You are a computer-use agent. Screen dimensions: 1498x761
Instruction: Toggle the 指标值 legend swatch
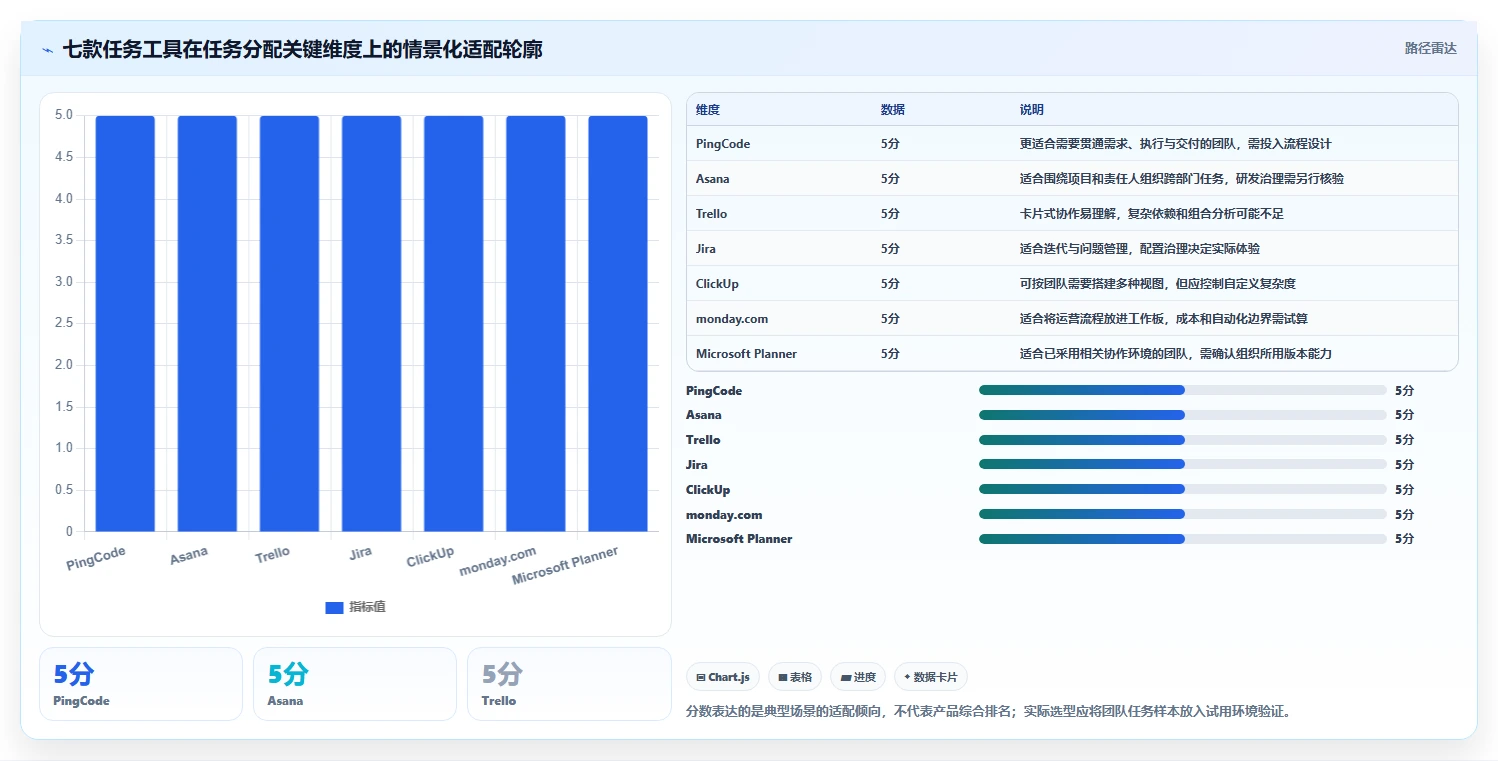click(334, 607)
